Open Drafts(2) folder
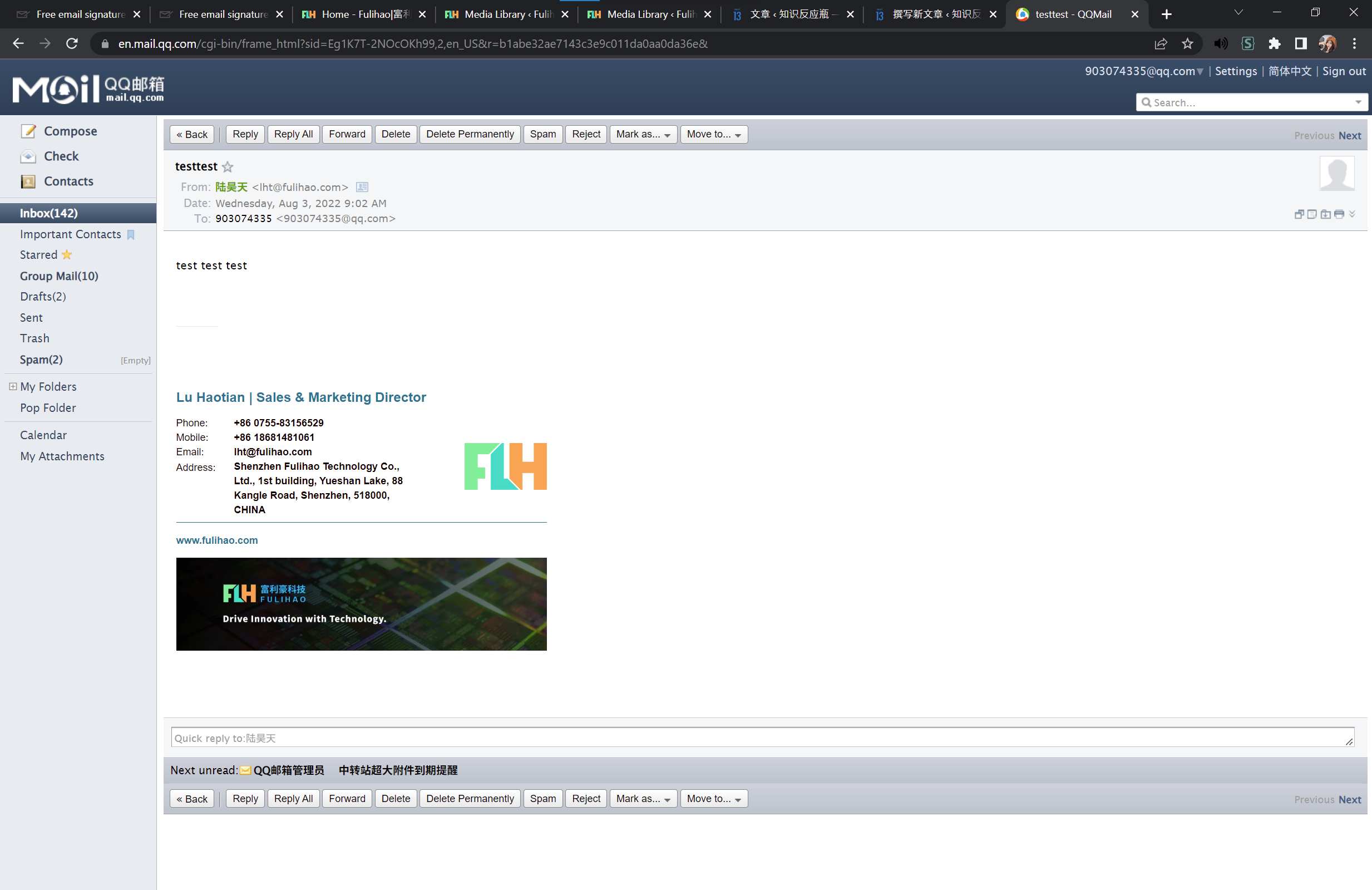This screenshot has height=890, width=1372. click(x=43, y=297)
